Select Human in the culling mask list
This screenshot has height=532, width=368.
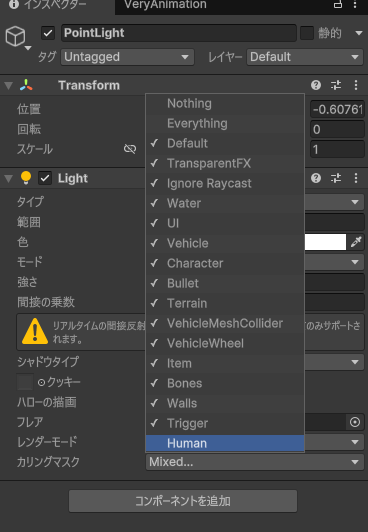pyautogui.click(x=225, y=443)
